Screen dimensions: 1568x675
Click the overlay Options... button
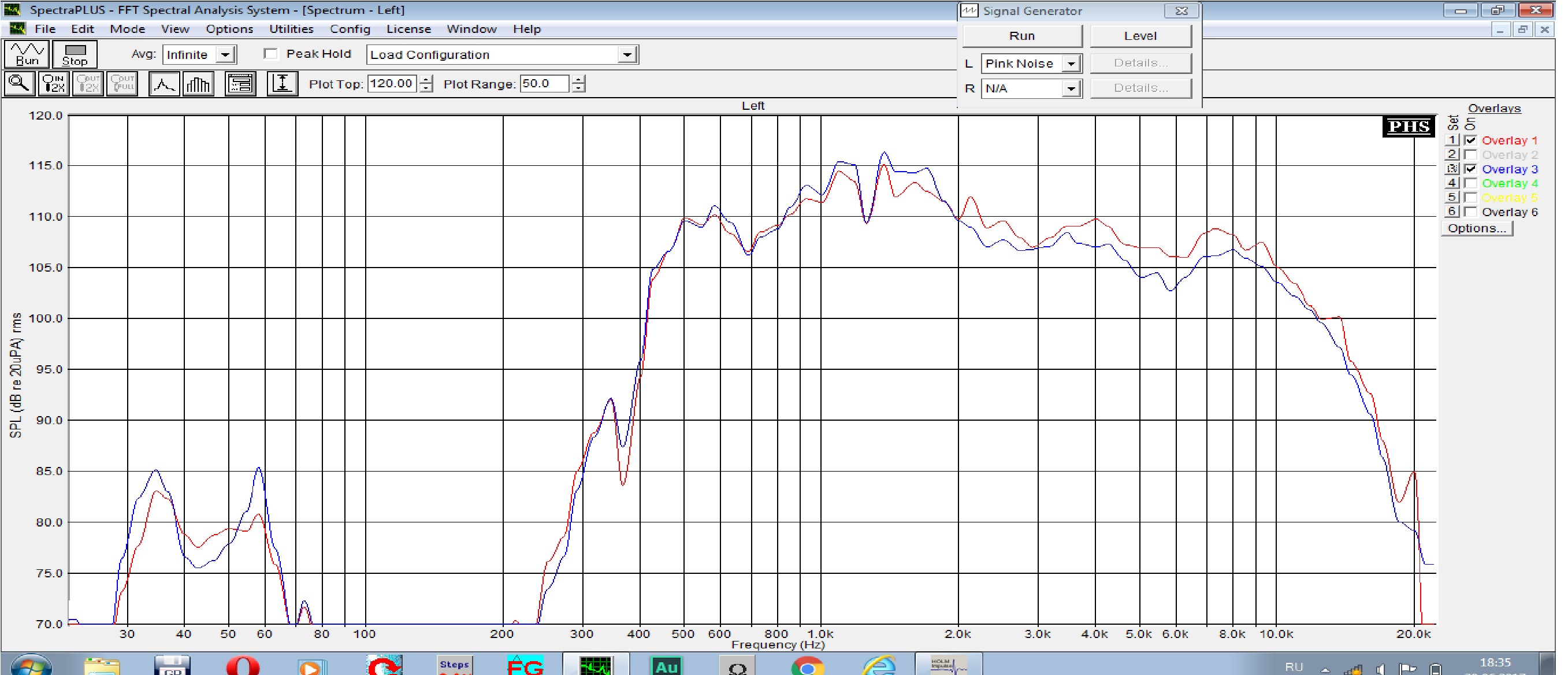pyautogui.click(x=1476, y=228)
